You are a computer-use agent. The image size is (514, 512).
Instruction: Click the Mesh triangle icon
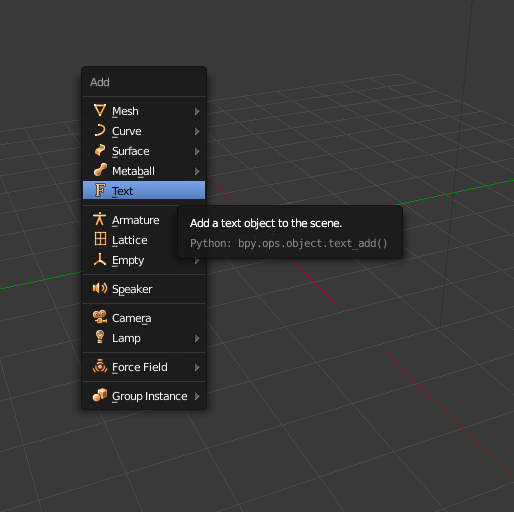point(100,110)
